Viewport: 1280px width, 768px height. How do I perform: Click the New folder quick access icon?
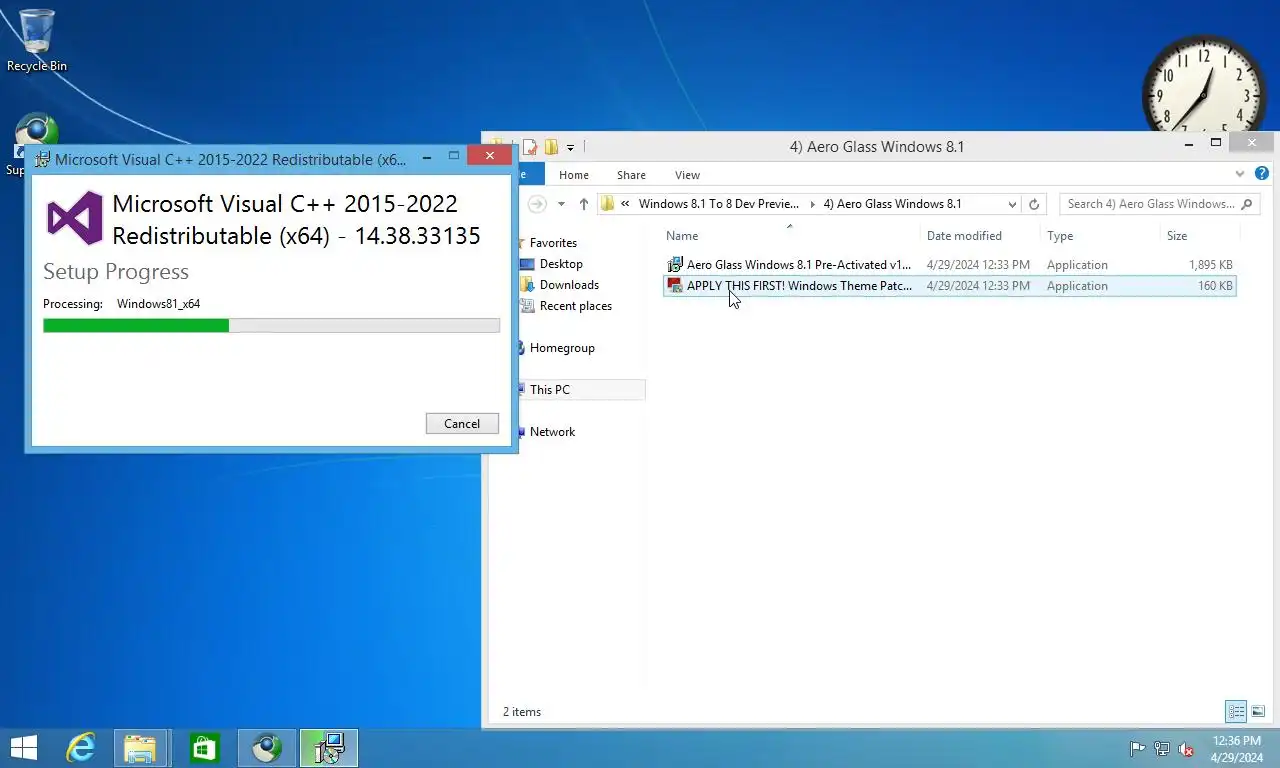[551, 147]
